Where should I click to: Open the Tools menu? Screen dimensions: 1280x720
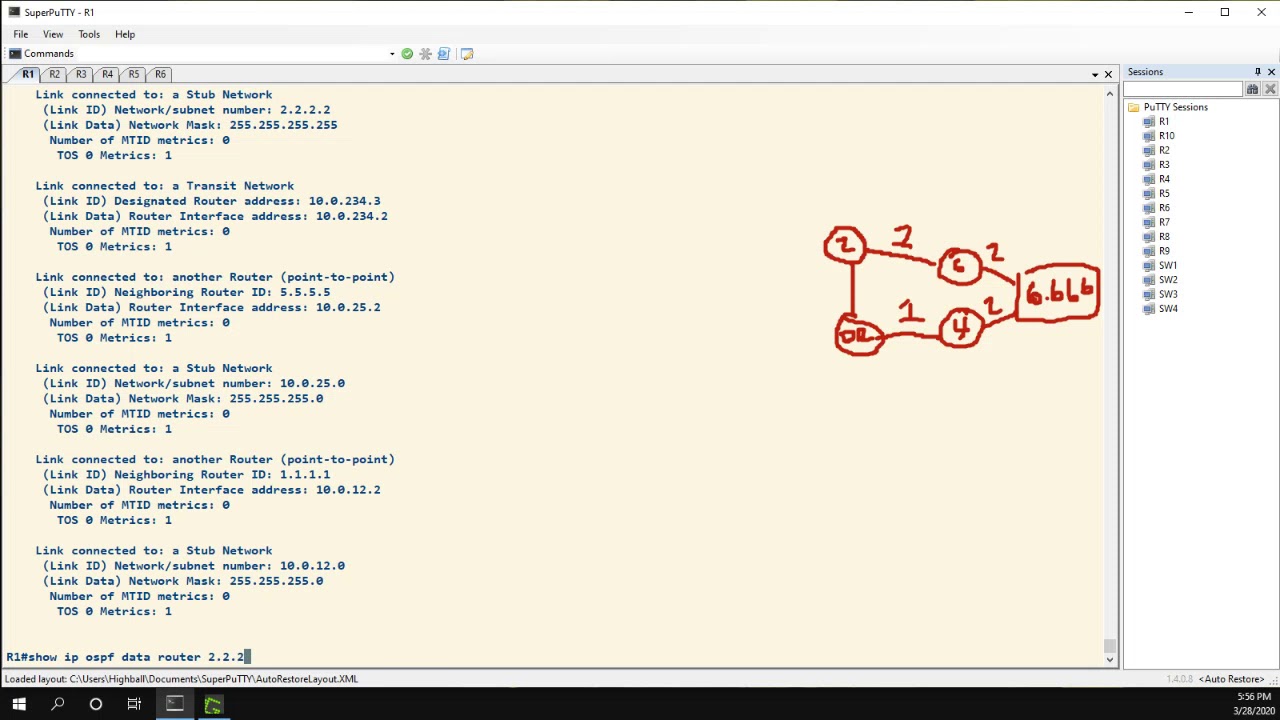click(89, 34)
